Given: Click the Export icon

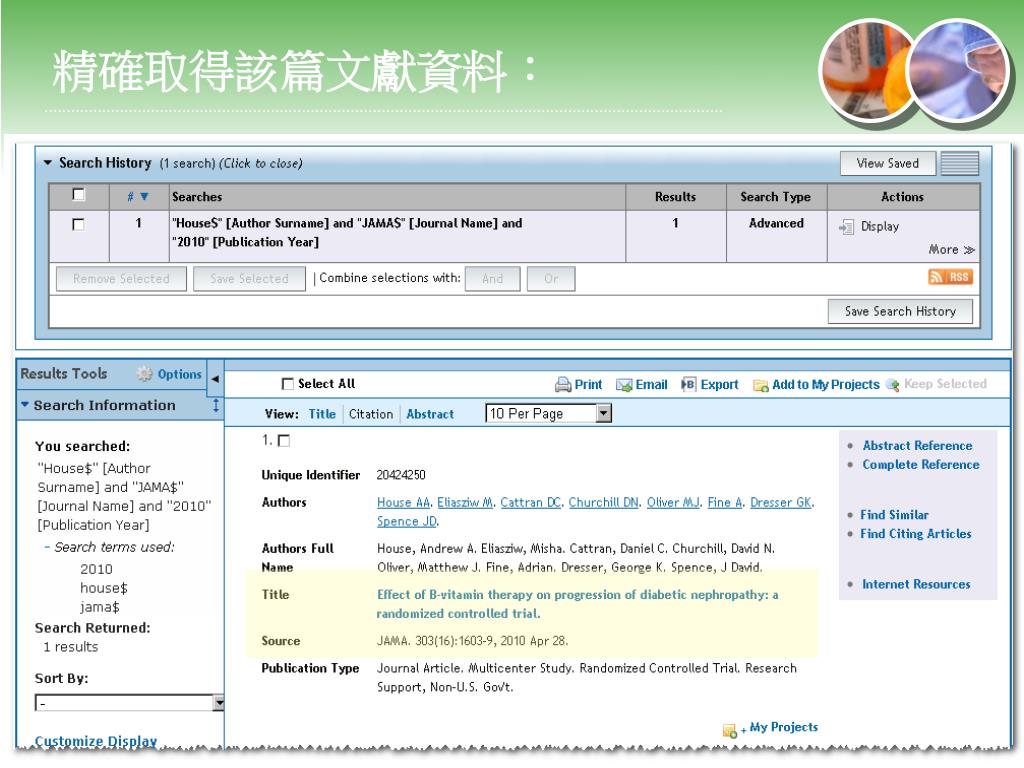Looking at the screenshot, I should 688,384.
